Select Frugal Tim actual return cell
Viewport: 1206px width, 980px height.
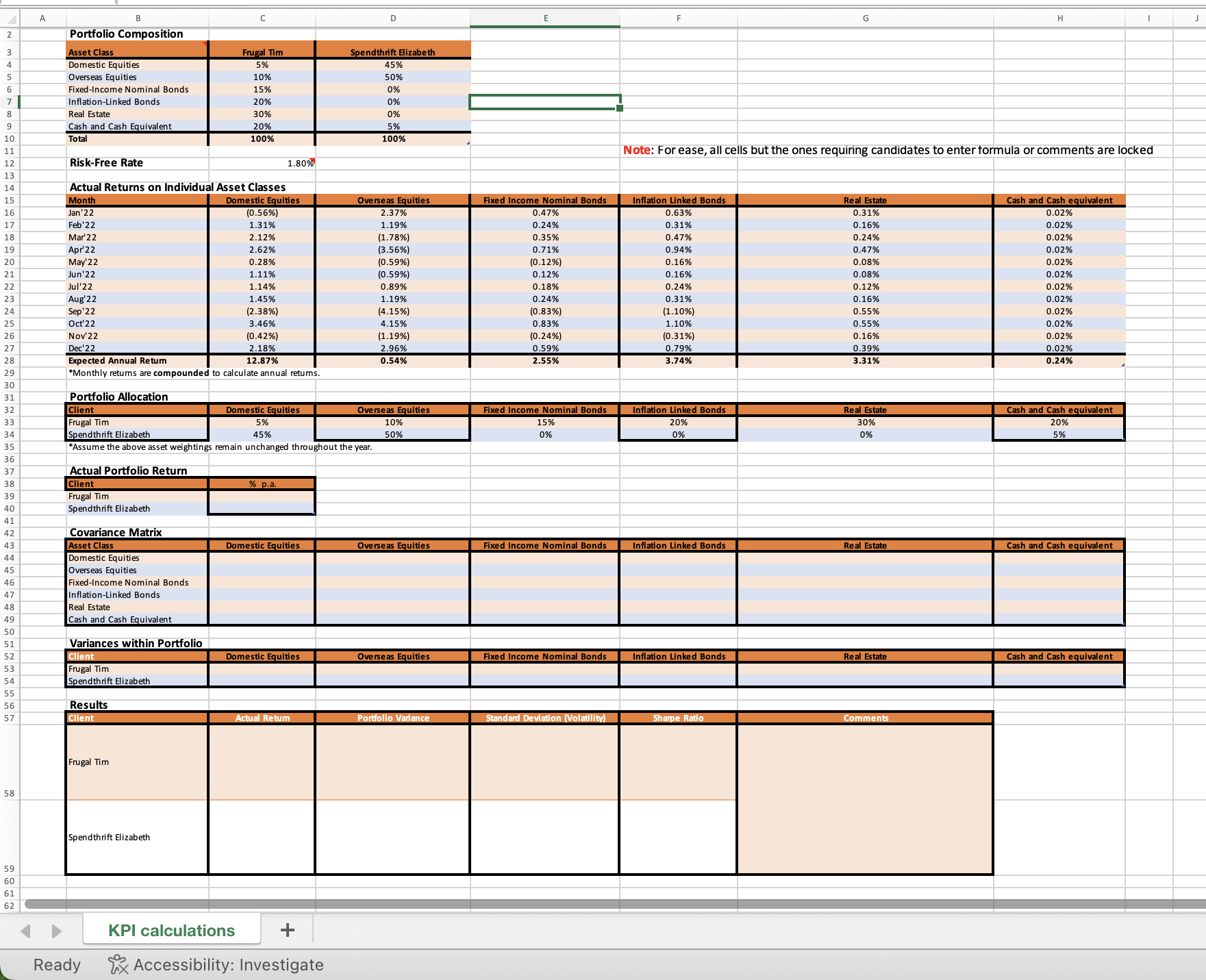tap(262, 496)
